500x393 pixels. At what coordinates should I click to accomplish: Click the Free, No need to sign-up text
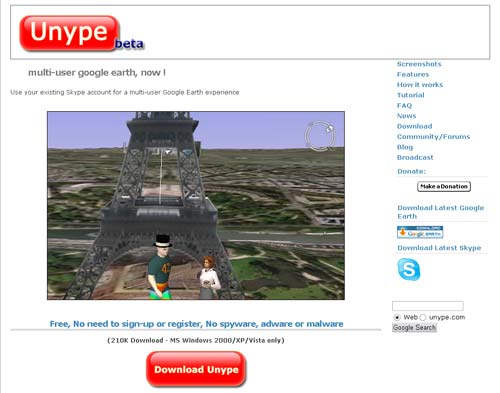[x=196, y=324]
